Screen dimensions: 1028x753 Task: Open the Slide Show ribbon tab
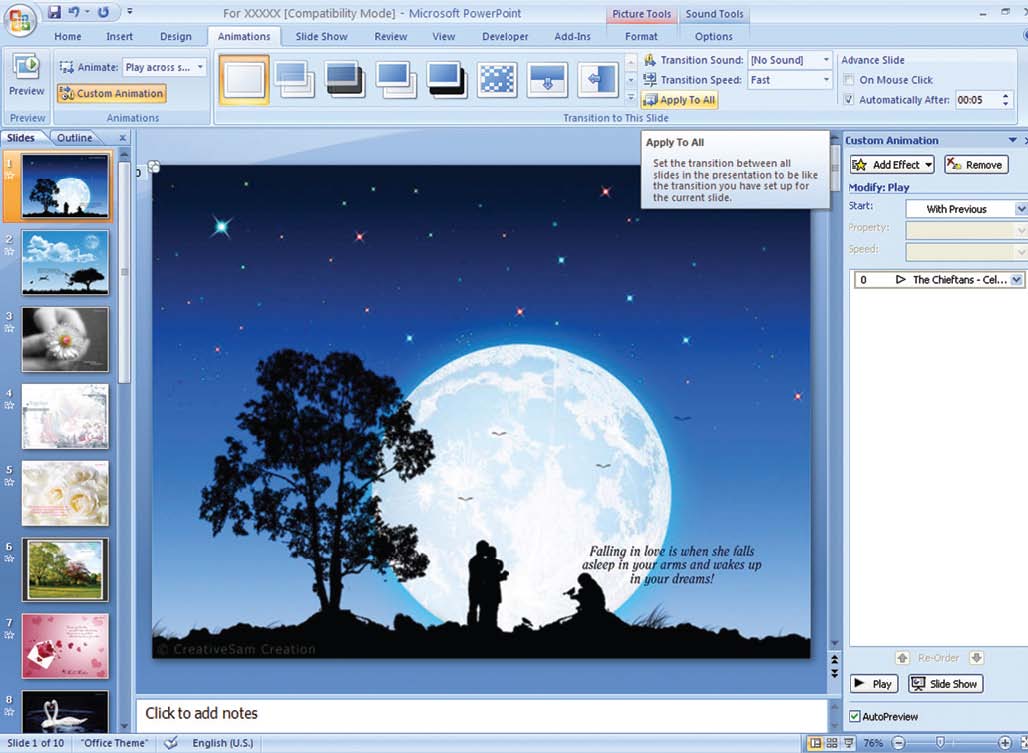[321, 36]
